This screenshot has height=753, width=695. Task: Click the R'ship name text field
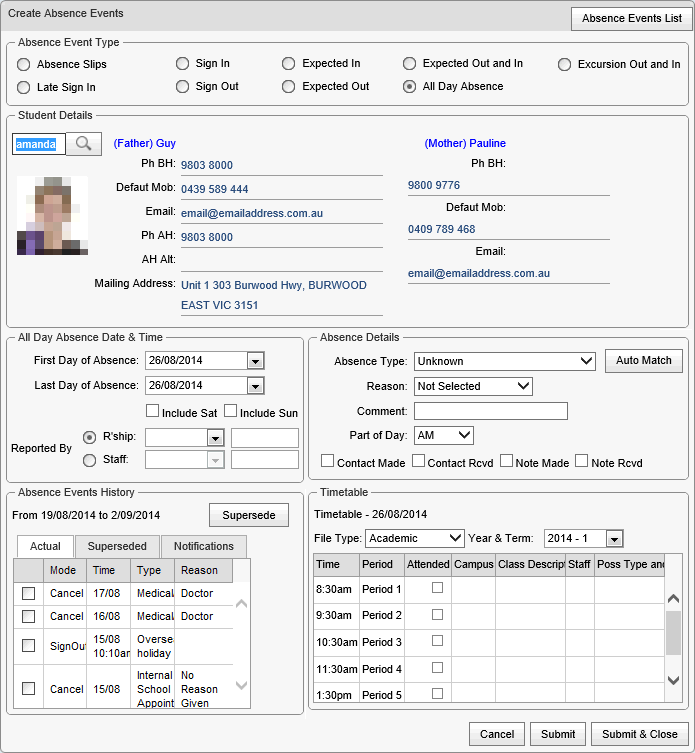coord(265,438)
